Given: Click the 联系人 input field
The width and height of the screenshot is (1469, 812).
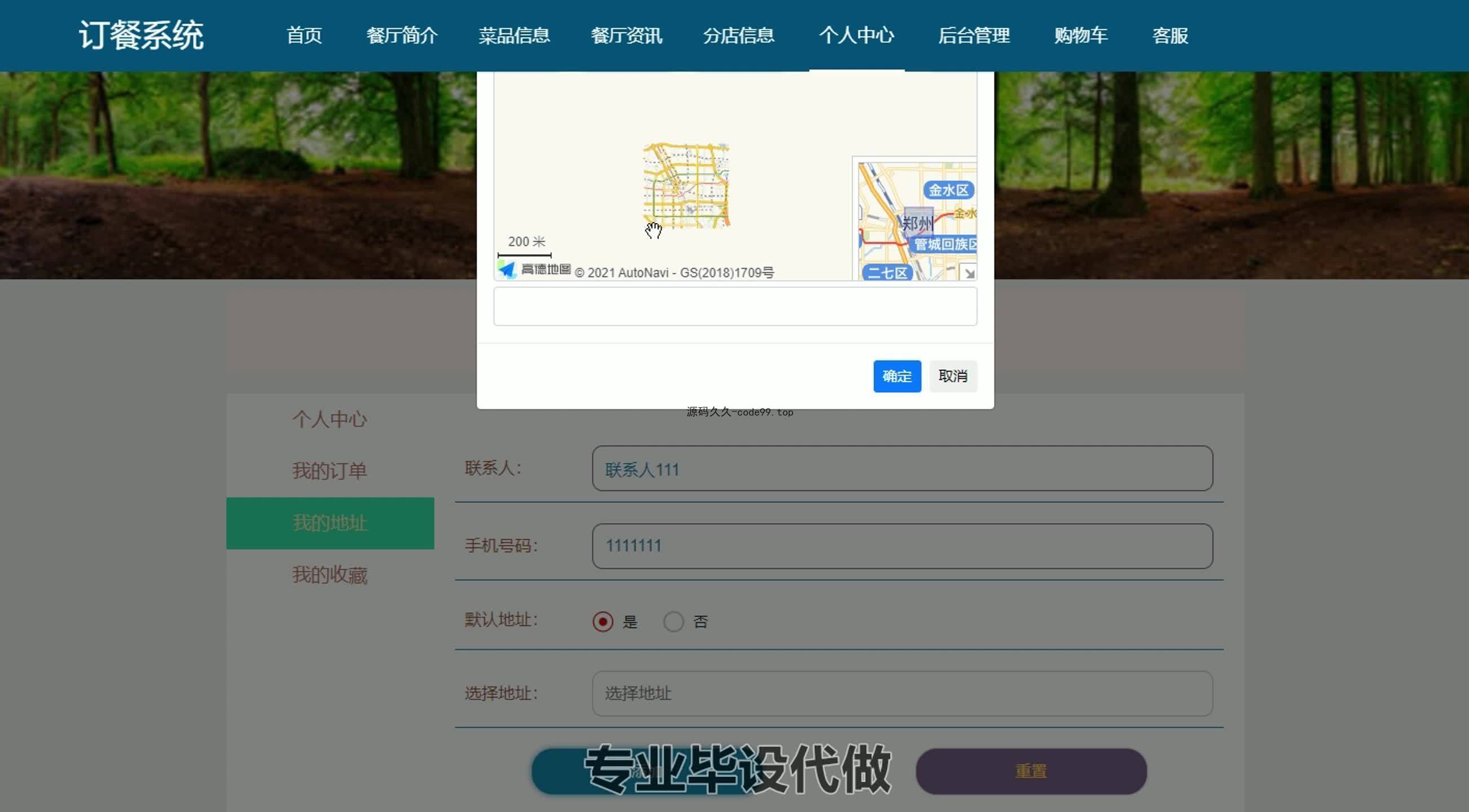Looking at the screenshot, I should pyautogui.click(x=902, y=469).
